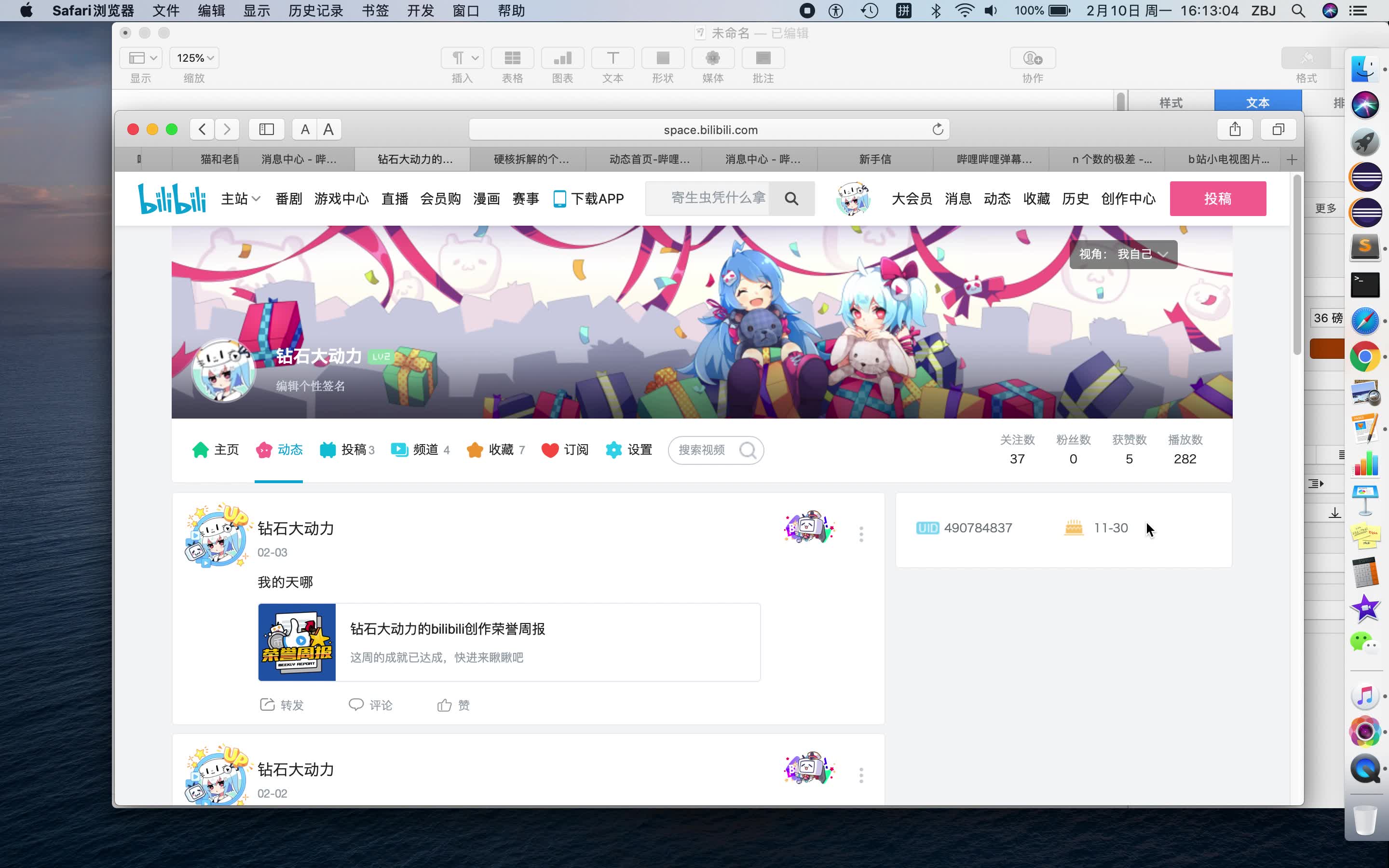Click the bilibili logo
Screen dimensions: 1389x868
click(x=172, y=199)
